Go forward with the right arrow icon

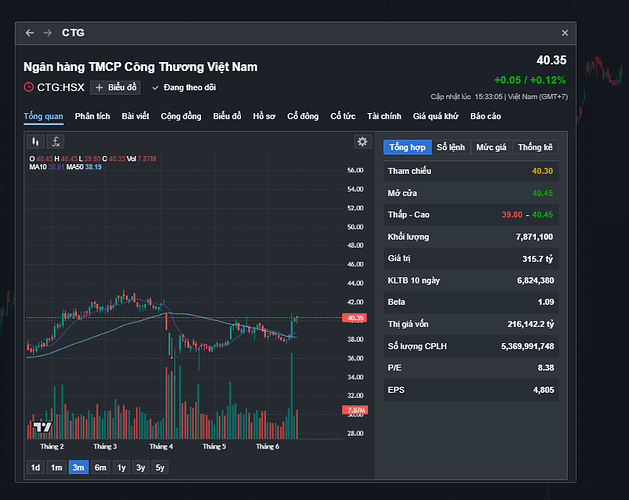pyautogui.click(x=47, y=33)
